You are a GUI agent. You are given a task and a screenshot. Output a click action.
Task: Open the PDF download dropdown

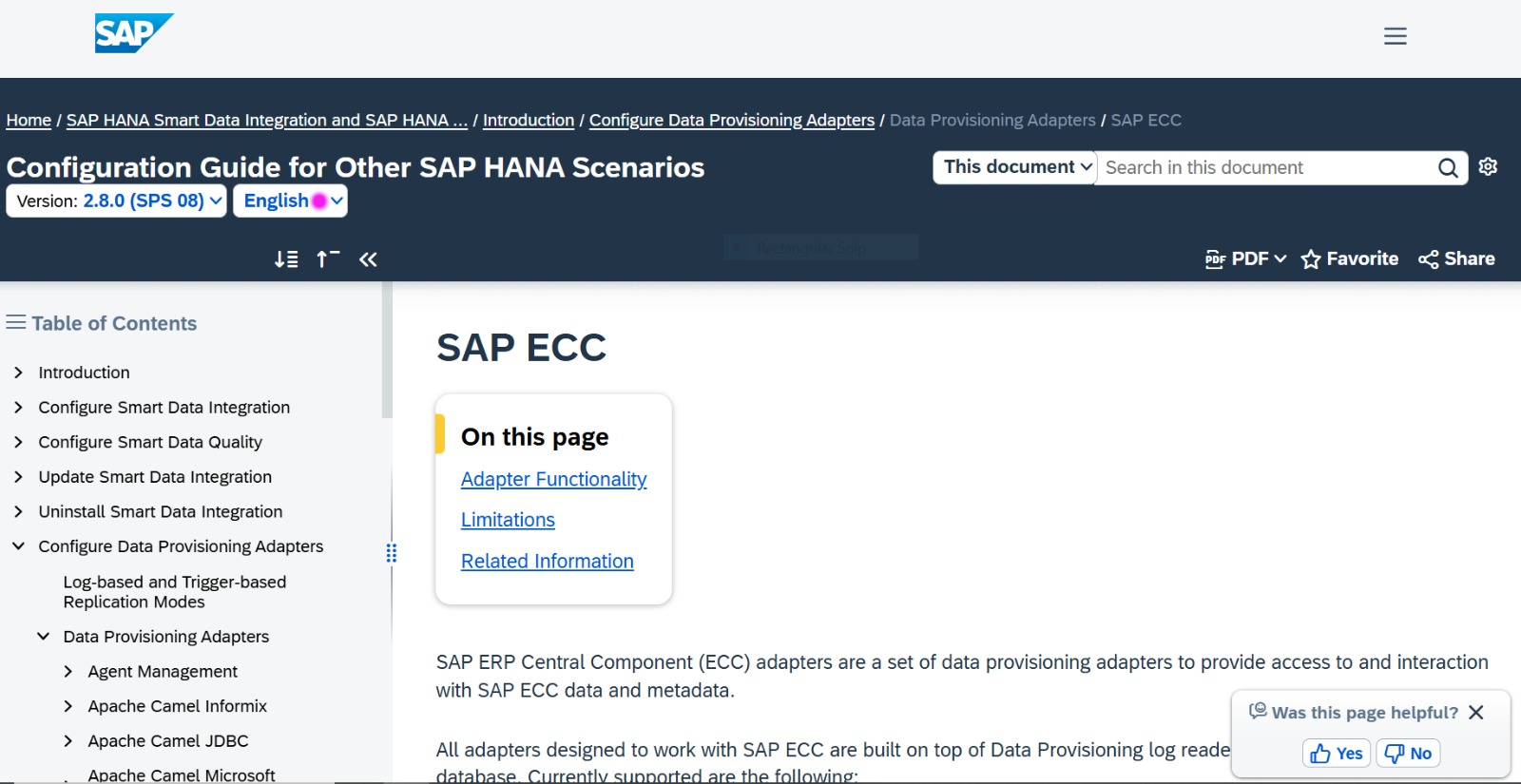(x=1245, y=258)
